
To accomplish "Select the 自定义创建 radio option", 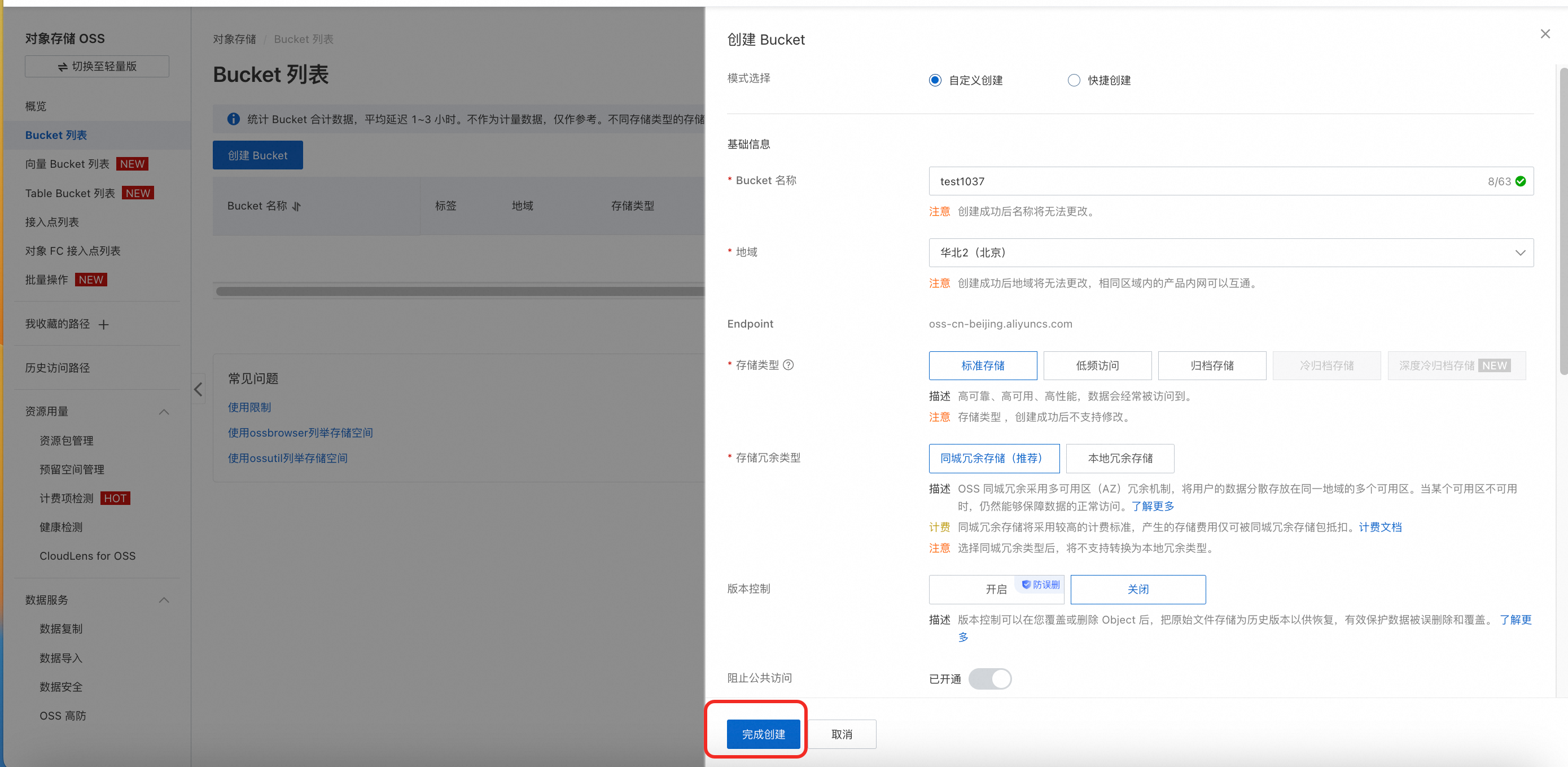I will (936, 80).
